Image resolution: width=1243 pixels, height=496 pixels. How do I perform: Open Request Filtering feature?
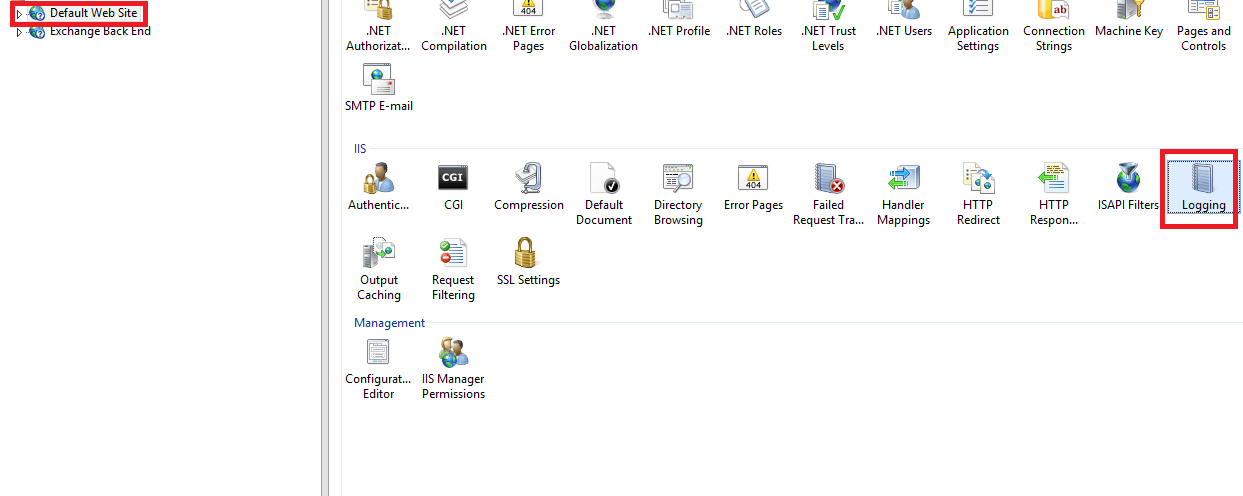[453, 269]
